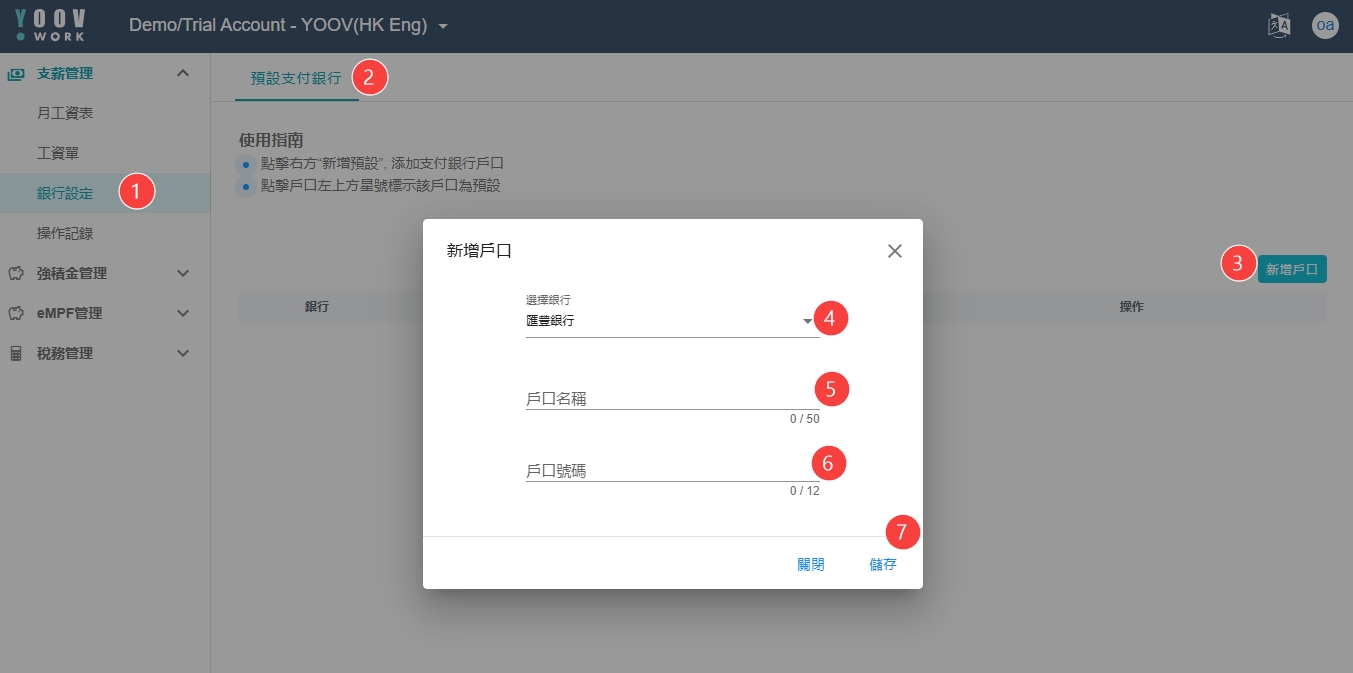Click the eMPF管理 sidebar icon

16,313
